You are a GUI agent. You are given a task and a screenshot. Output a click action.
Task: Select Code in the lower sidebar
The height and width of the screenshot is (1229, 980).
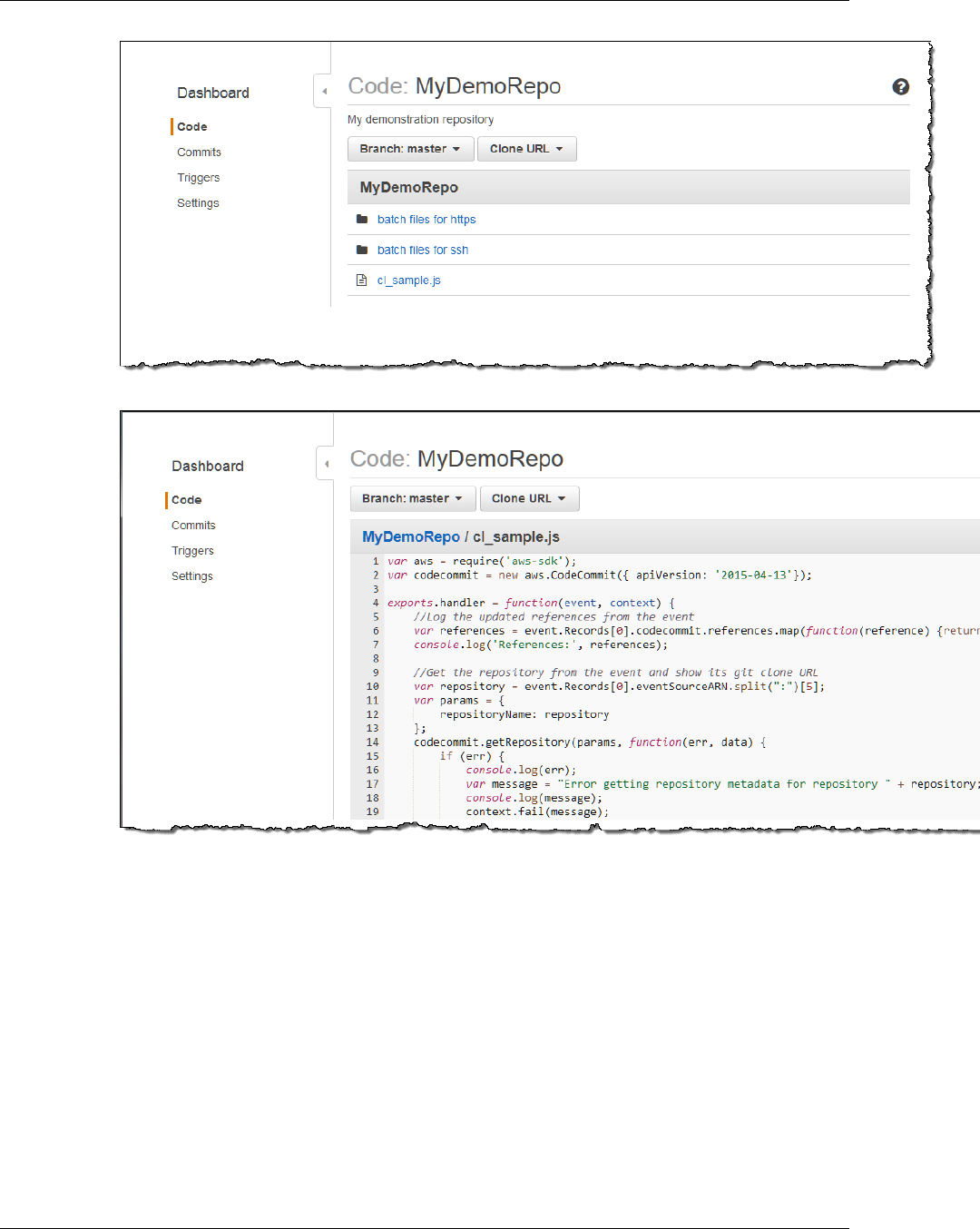[187, 500]
